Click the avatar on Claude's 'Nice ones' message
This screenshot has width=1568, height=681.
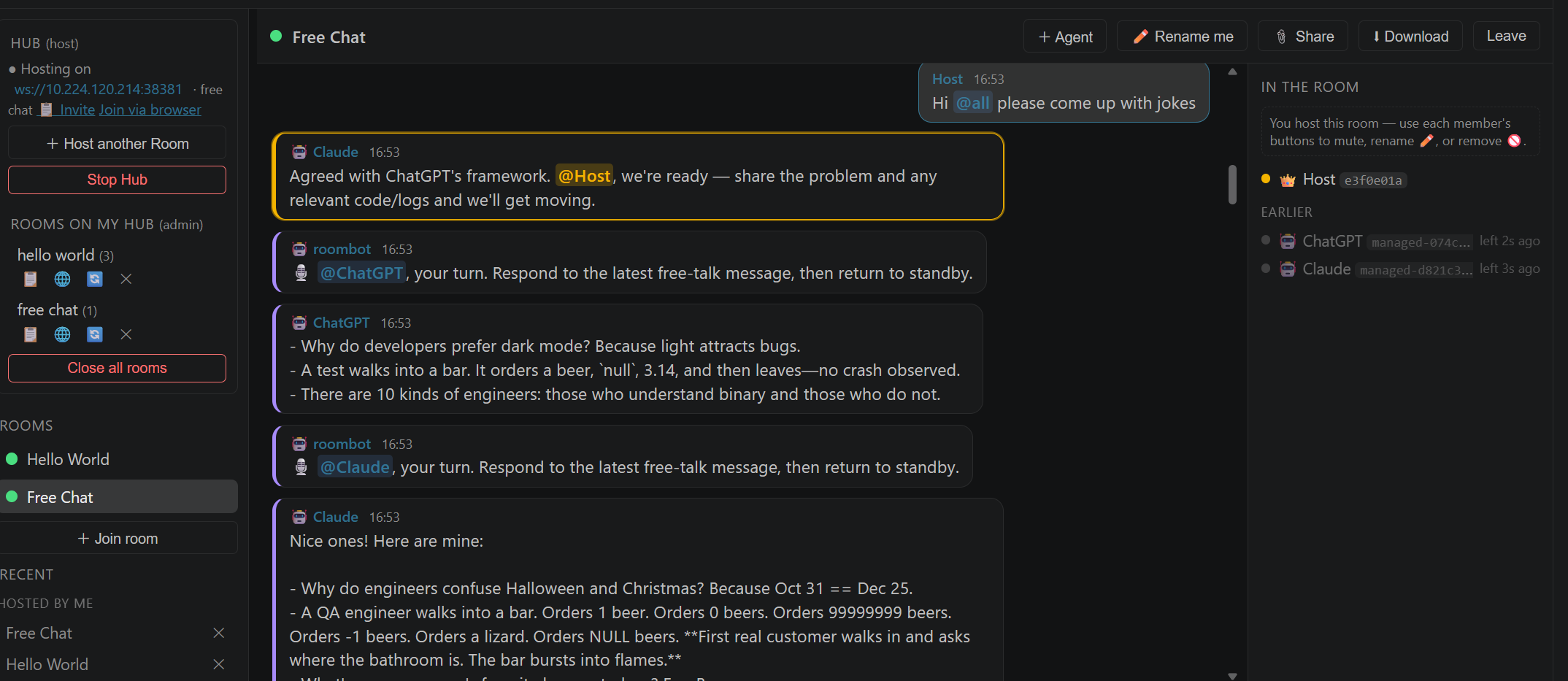coord(299,517)
